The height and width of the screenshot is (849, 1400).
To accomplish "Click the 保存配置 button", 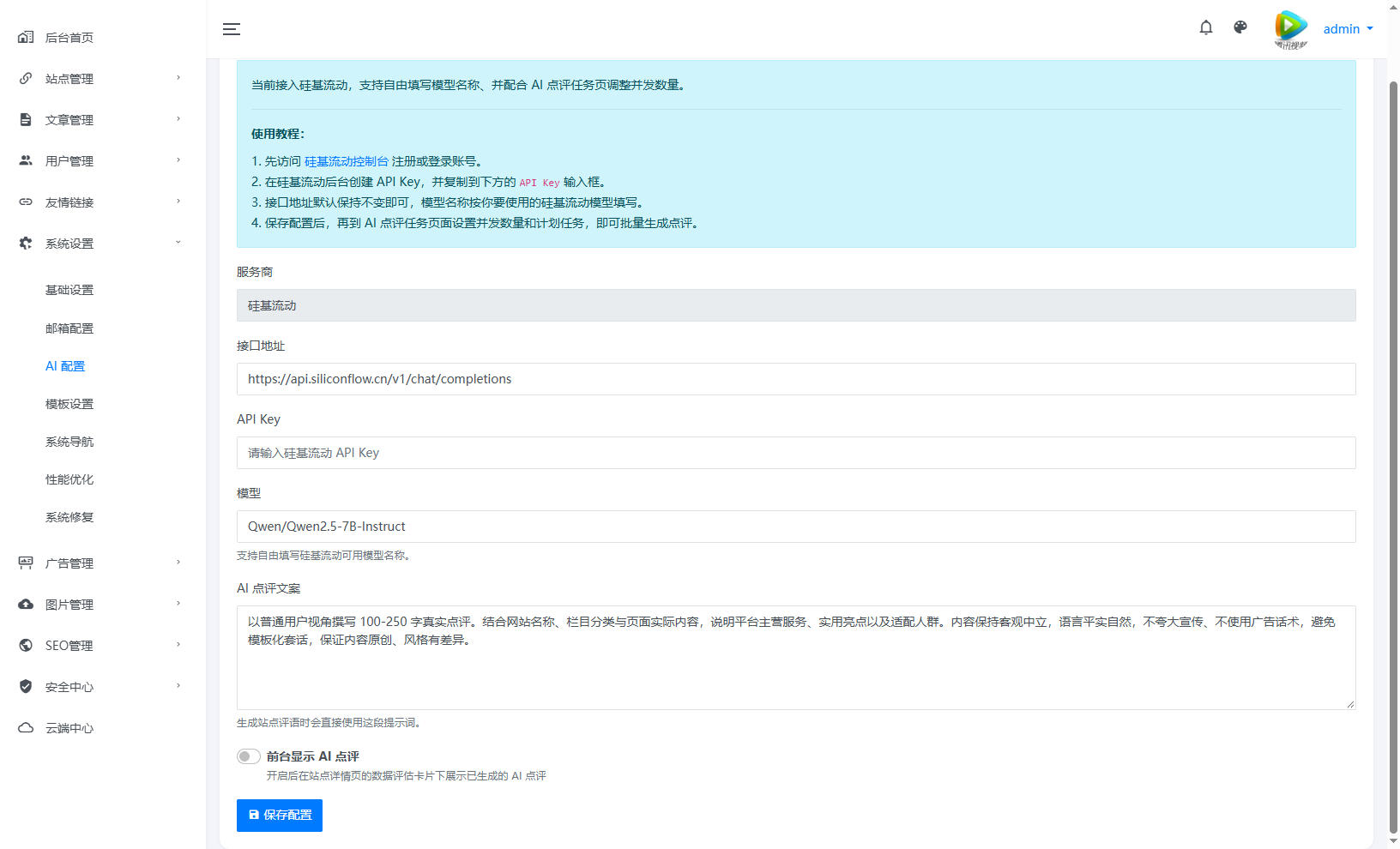I will pyautogui.click(x=280, y=816).
